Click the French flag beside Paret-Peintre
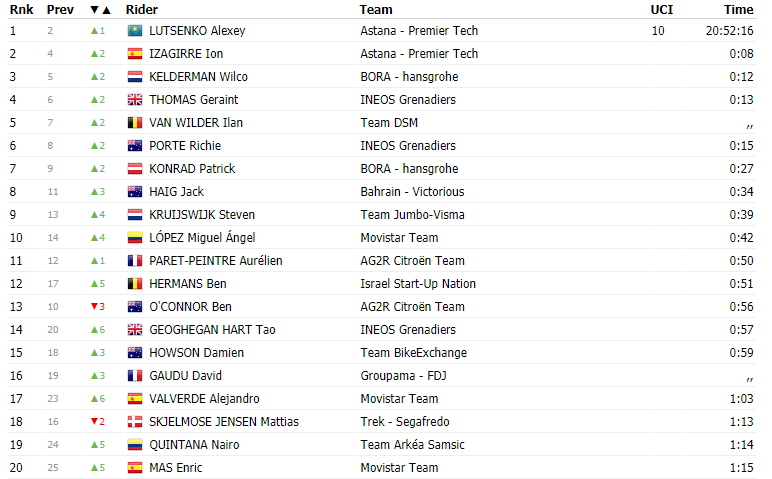Viewport: 772px width, 479px height. coord(134,261)
